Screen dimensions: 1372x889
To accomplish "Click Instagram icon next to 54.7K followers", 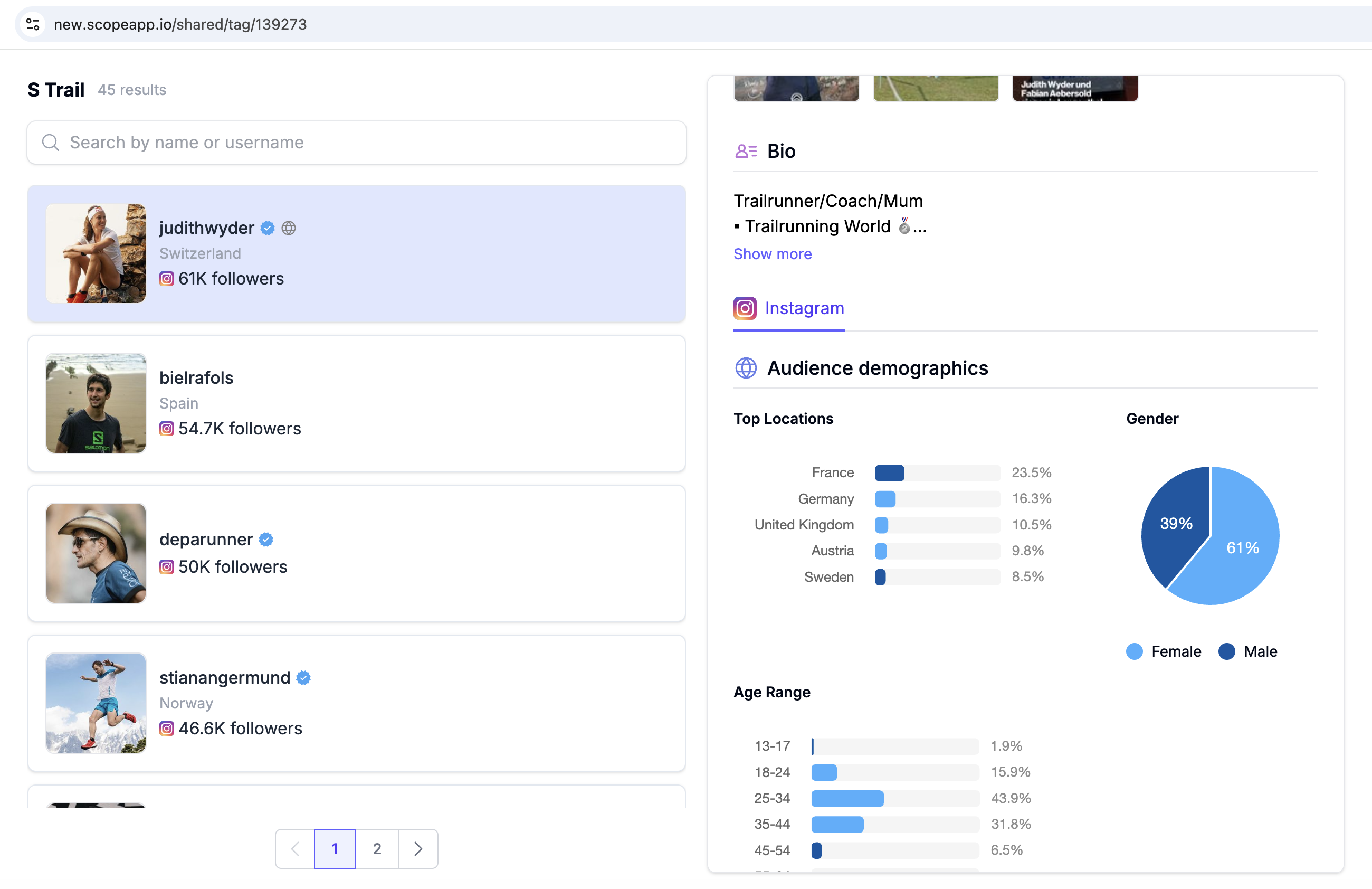I will 167,428.
